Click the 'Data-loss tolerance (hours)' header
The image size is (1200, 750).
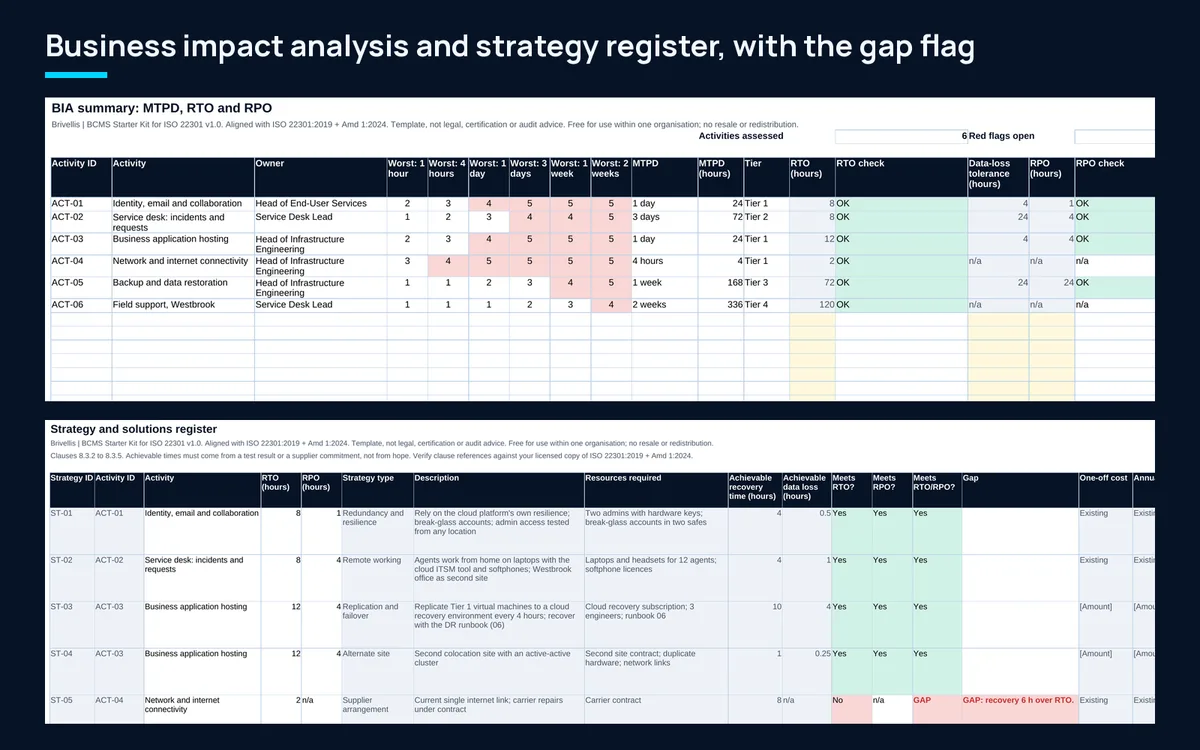tap(998, 176)
